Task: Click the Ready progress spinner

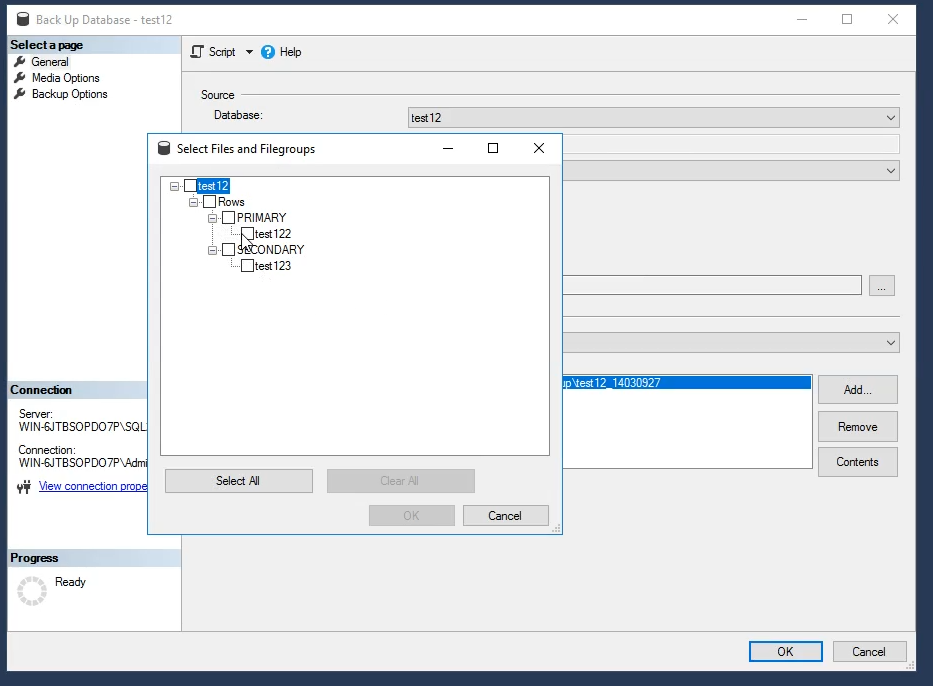Action: click(x=32, y=591)
